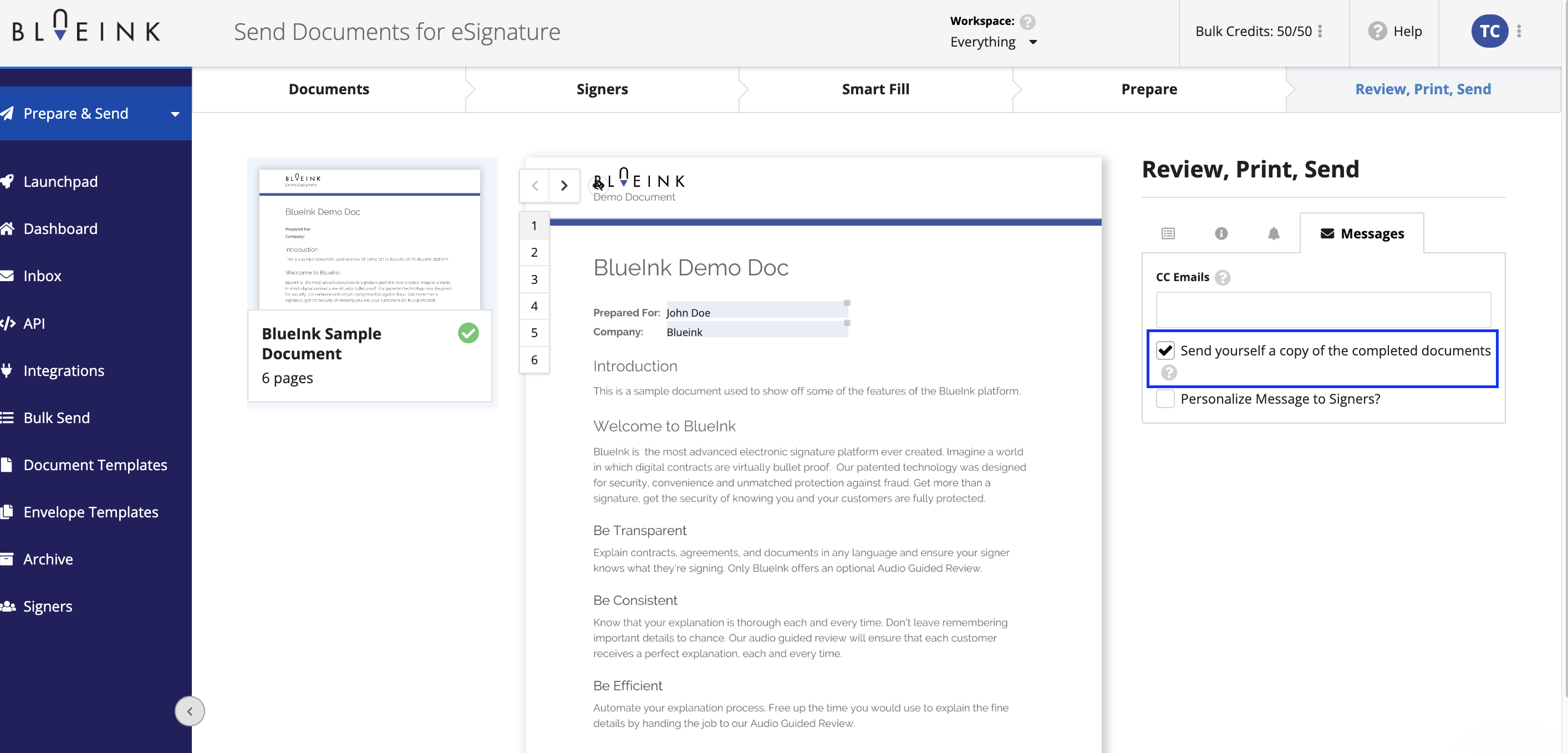
Task: Click the BlueInk logo in header
Action: pyautogui.click(x=86, y=27)
